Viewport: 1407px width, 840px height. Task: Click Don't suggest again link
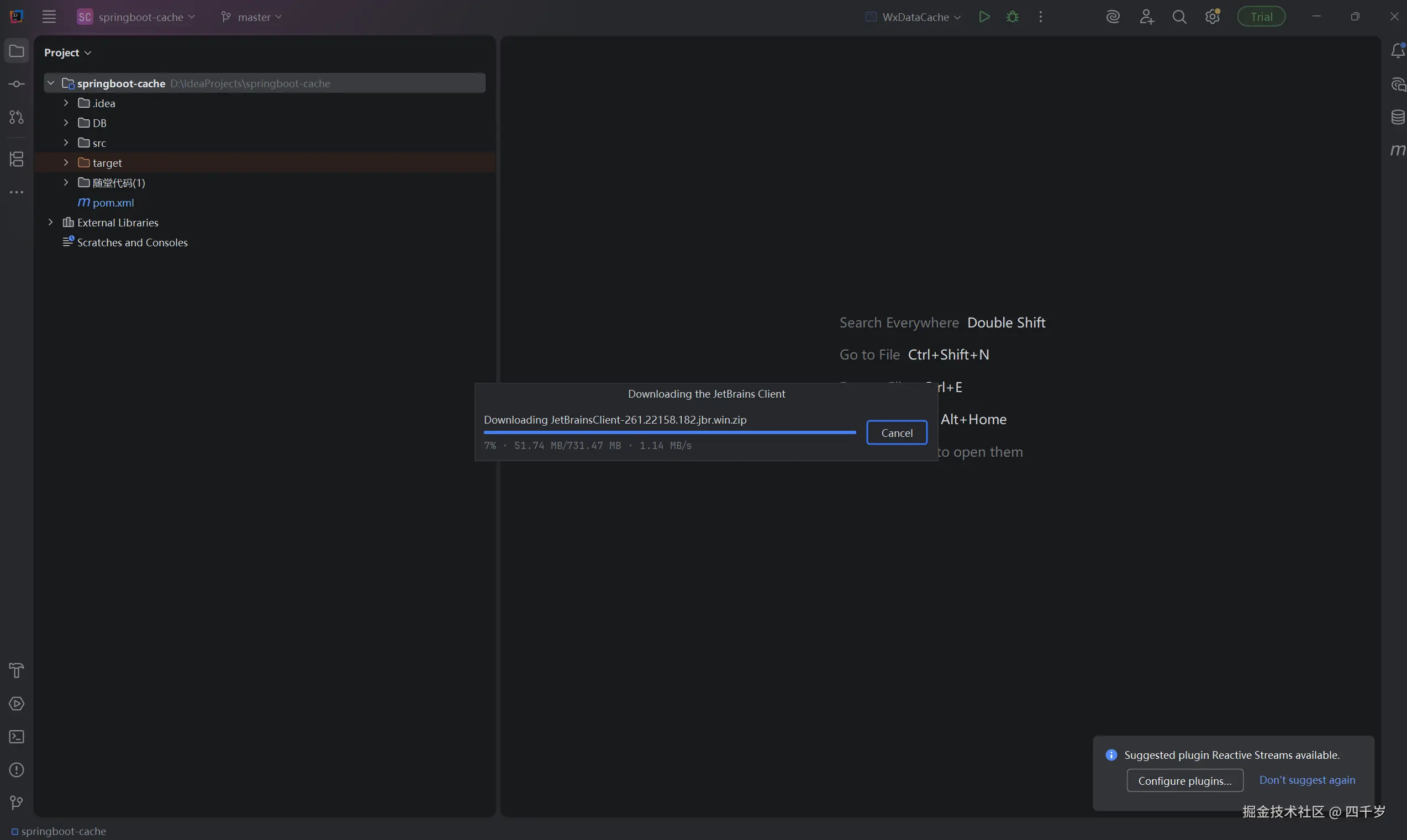click(1307, 780)
